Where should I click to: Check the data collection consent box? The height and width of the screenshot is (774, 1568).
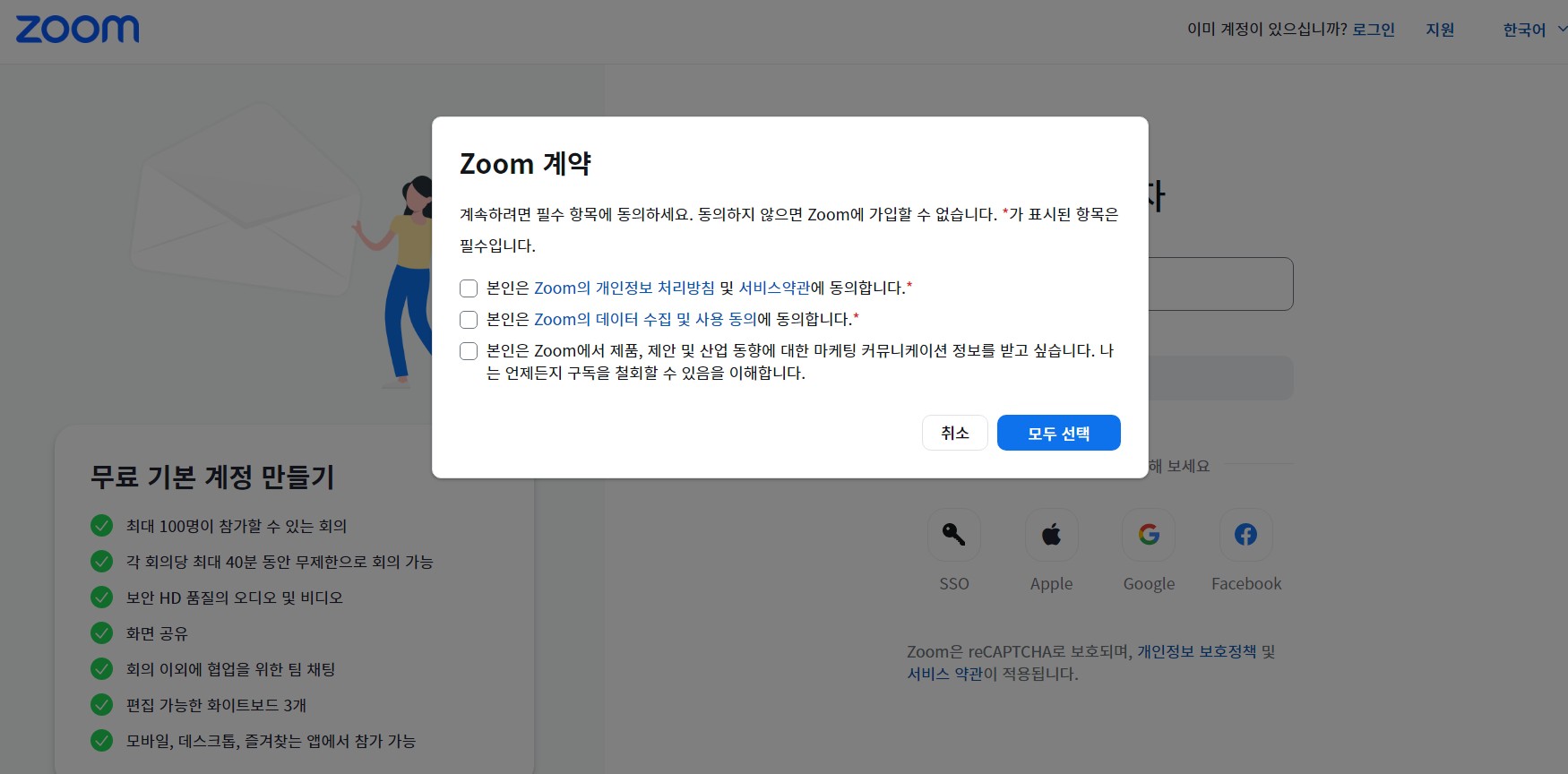point(469,320)
